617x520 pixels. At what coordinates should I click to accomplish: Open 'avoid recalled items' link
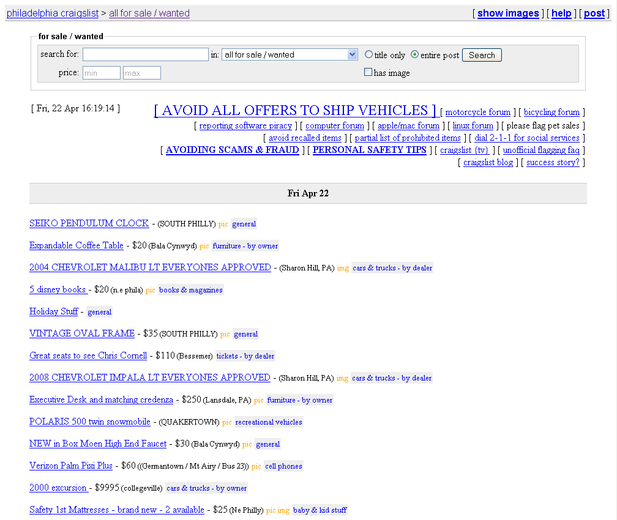305,138
